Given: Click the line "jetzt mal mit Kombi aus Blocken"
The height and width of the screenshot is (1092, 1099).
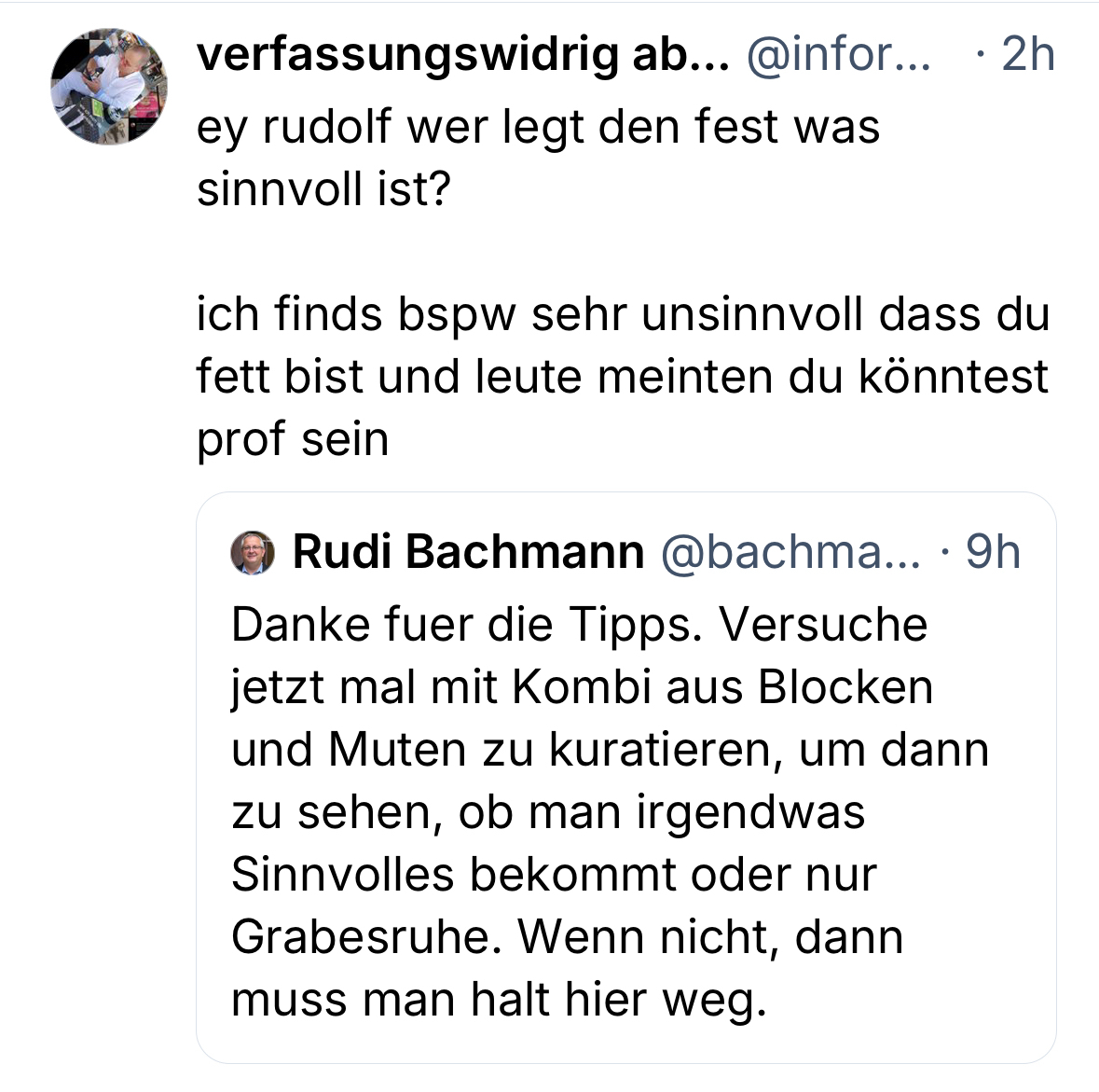Looking at the screenshot, I should pos(582,687).
